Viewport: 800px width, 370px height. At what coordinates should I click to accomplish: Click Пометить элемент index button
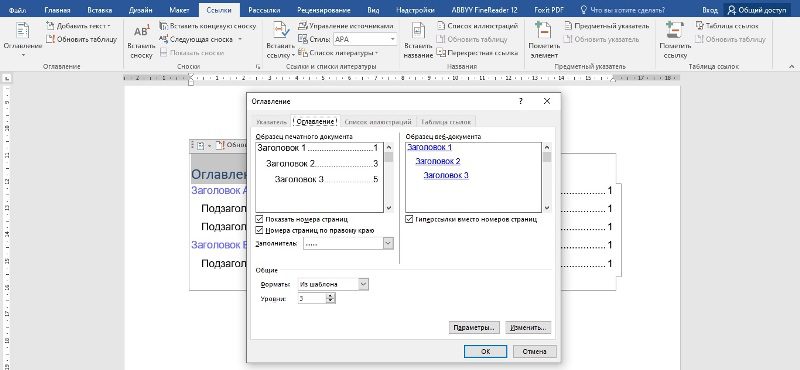click(x=544, y=41)
